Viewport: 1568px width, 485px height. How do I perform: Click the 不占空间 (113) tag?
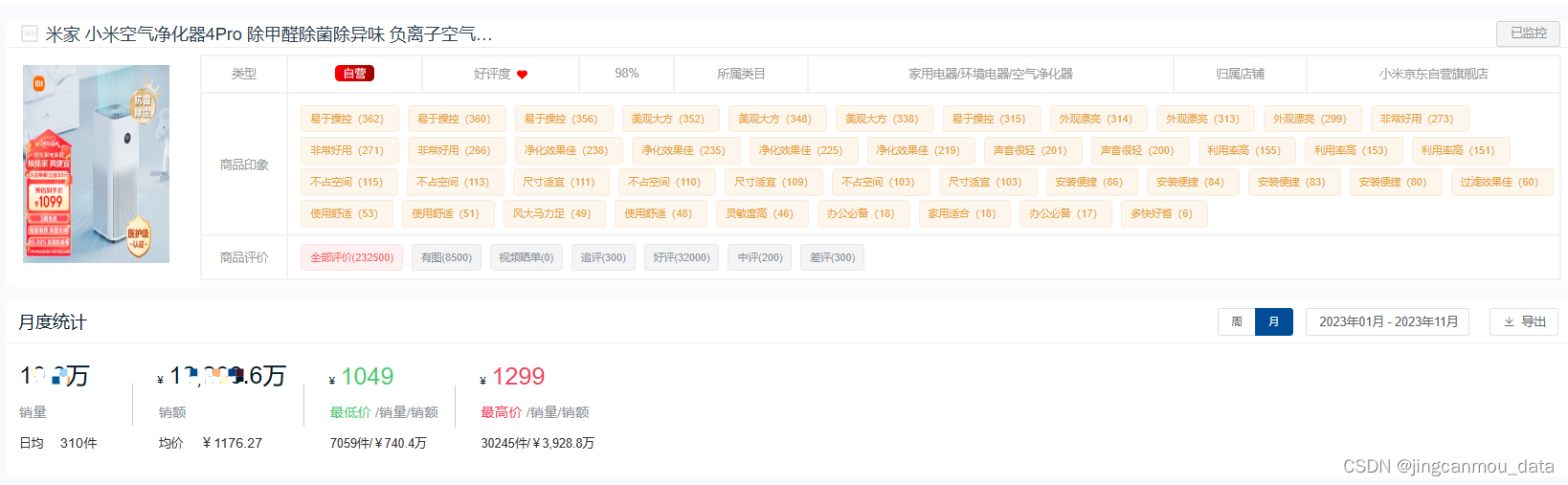click(x=456, y=182)
